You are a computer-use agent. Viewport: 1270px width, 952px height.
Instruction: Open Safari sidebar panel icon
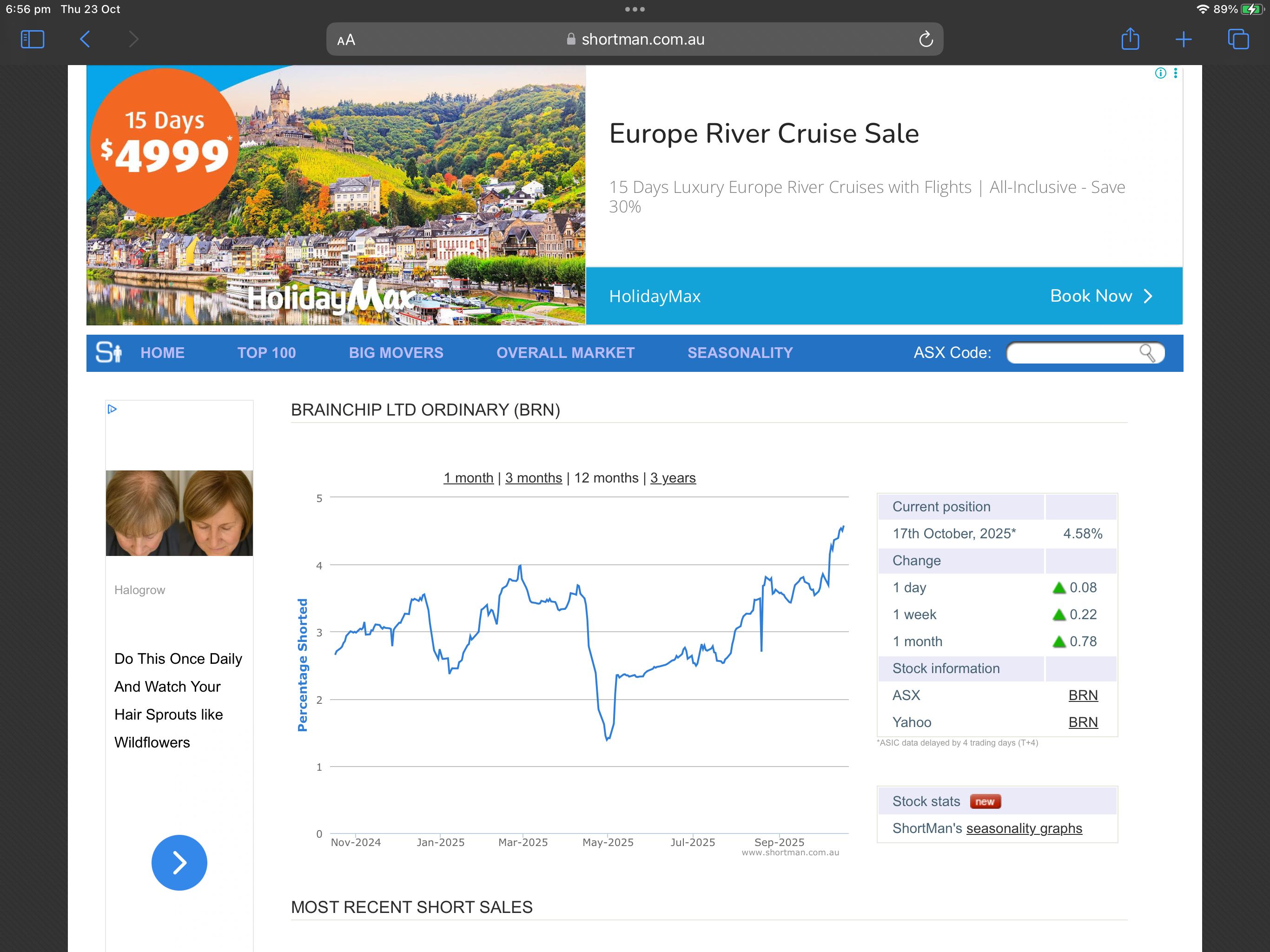click(32, 39)
